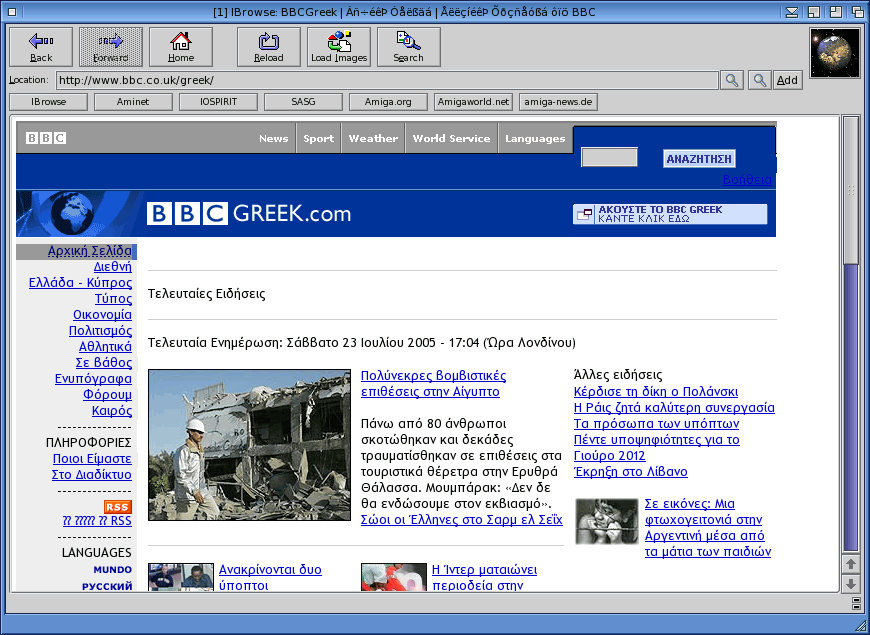The image size is (870, 635).
Task: Open the Σε Βάθος sidebar link
Action: pyautogui.click(x=104, y=363)
